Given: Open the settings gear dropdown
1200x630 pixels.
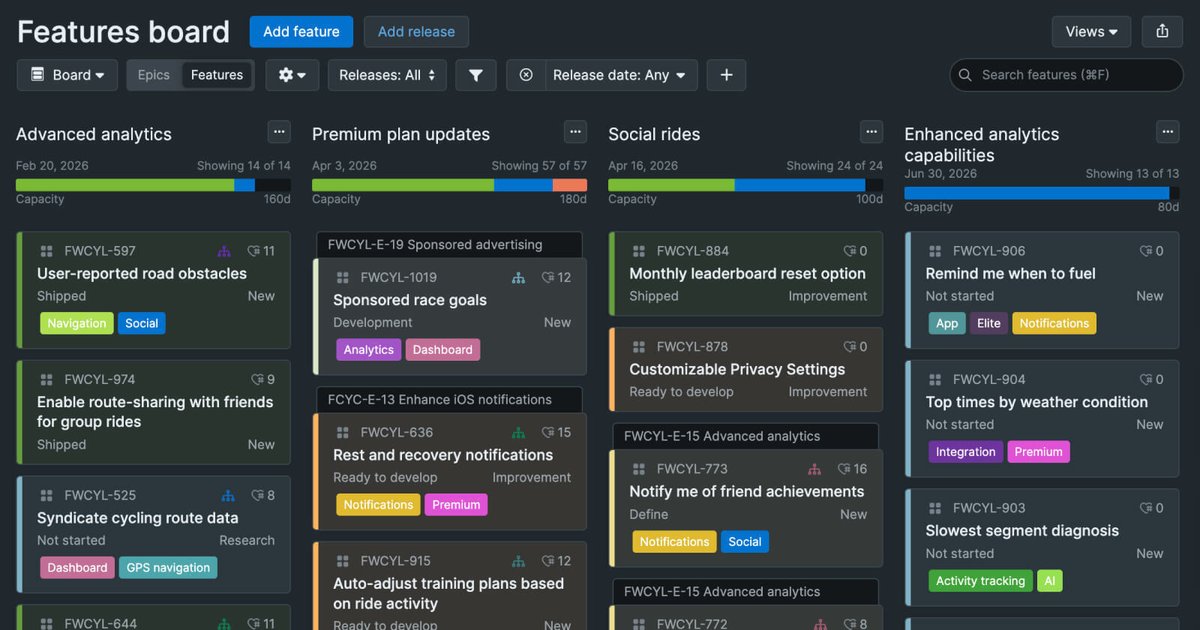Looking at the screenshot, I should click(292, 75).
